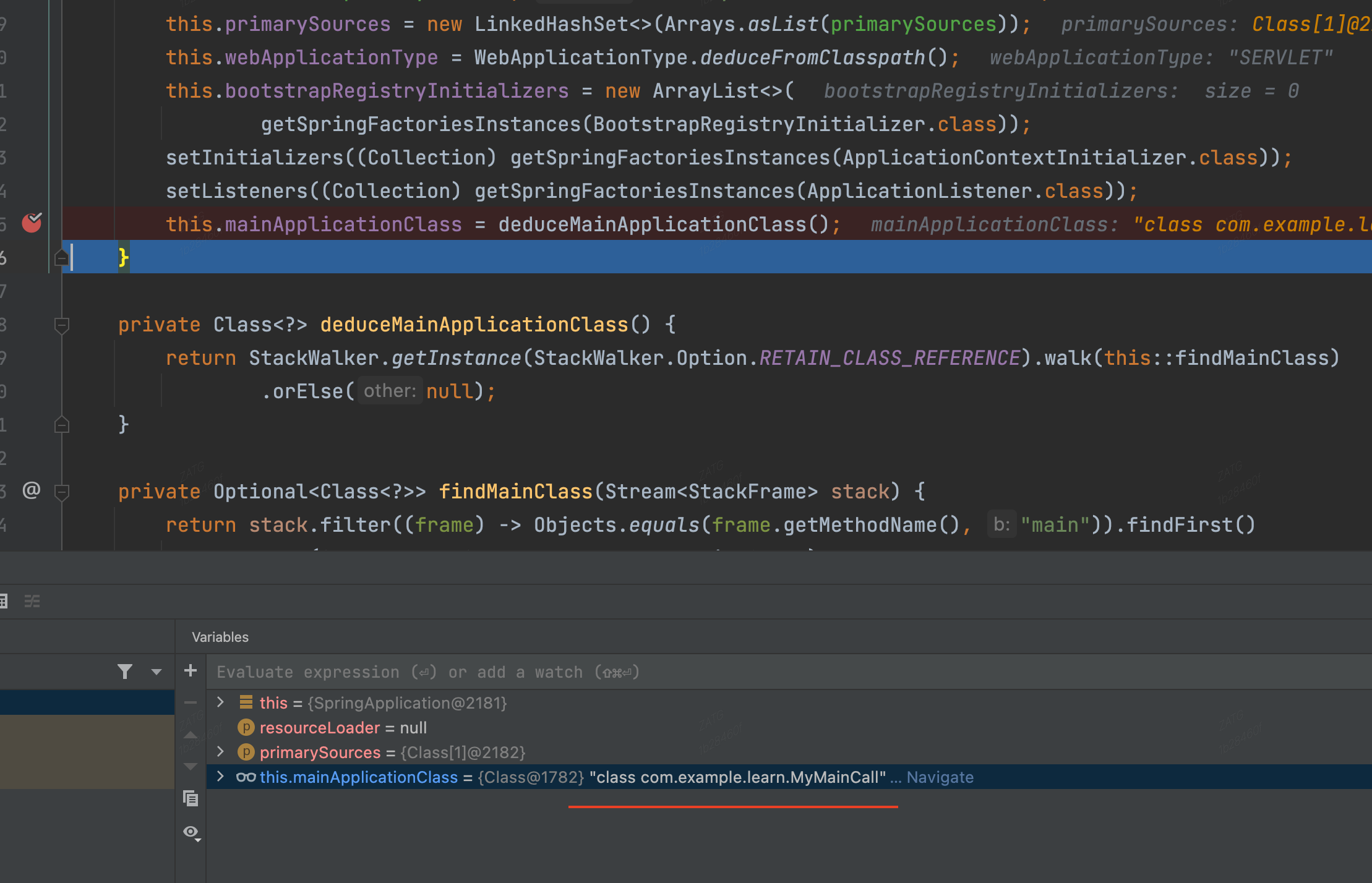Expand the 'this' SpringApplication variable
Screen dimensions: 1372x883
(x=220, y=702)
